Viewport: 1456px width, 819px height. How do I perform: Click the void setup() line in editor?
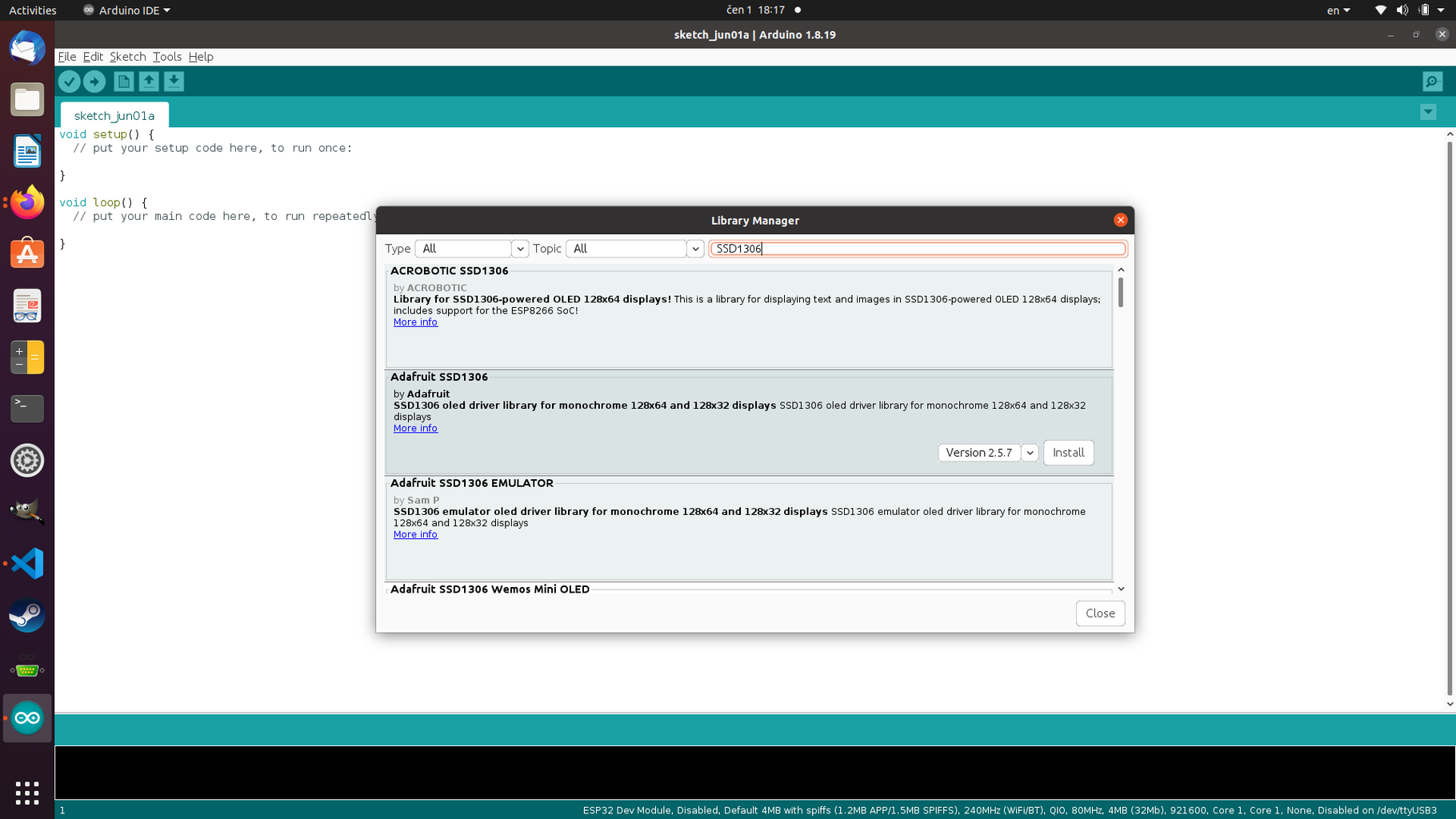(x=106, y=134)
